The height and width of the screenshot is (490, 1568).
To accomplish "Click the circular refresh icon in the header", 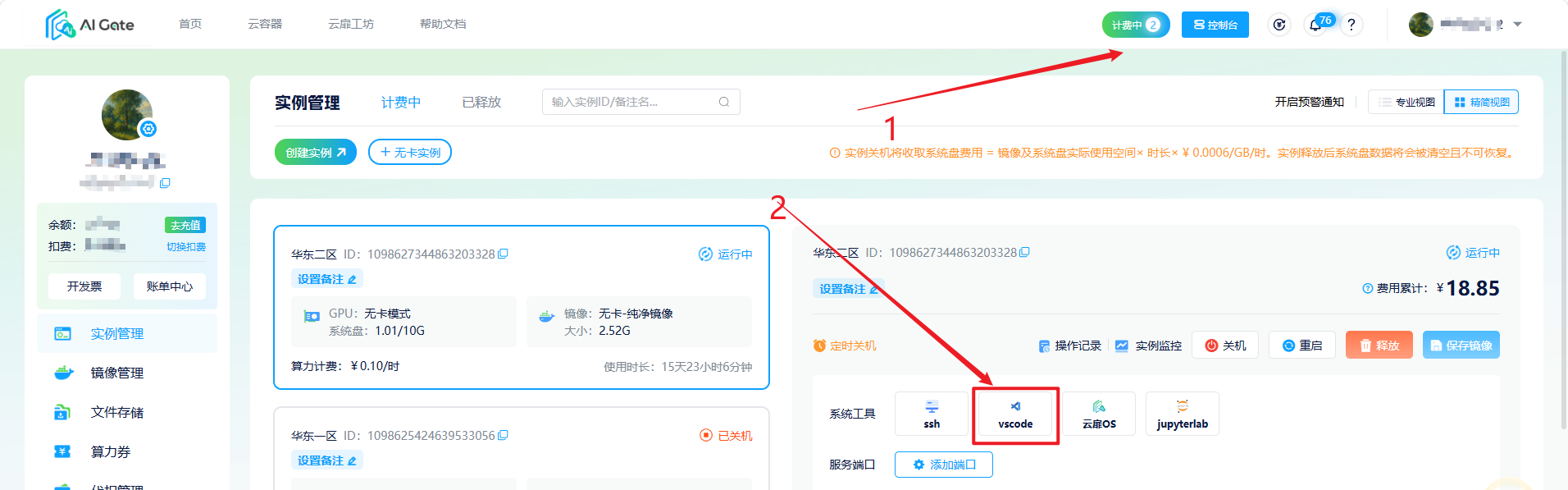I will coord(1279,25).
